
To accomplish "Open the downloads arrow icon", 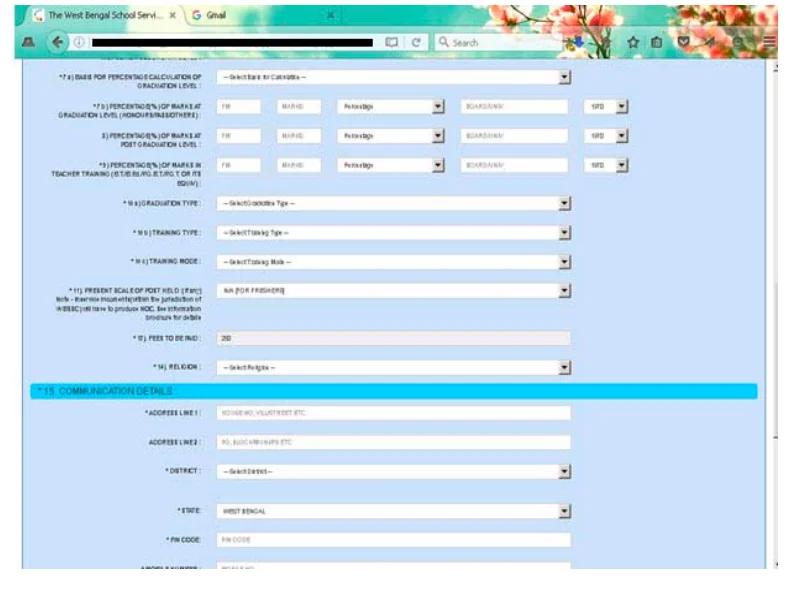I will pos(577,43).
